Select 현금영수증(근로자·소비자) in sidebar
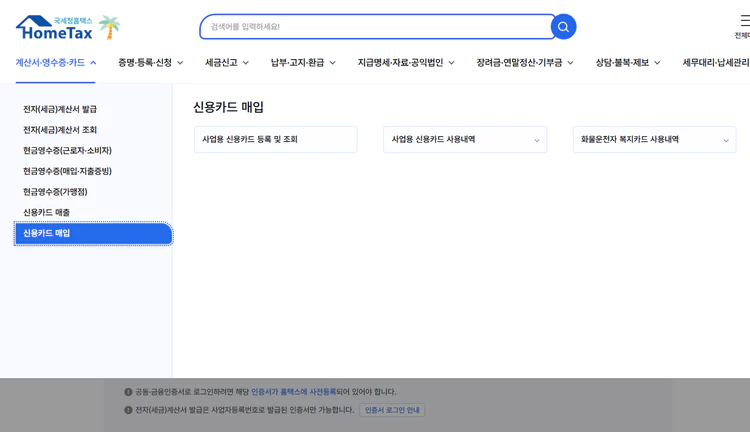The height and width of the screenshot is (432, 750). pos(67,150)
